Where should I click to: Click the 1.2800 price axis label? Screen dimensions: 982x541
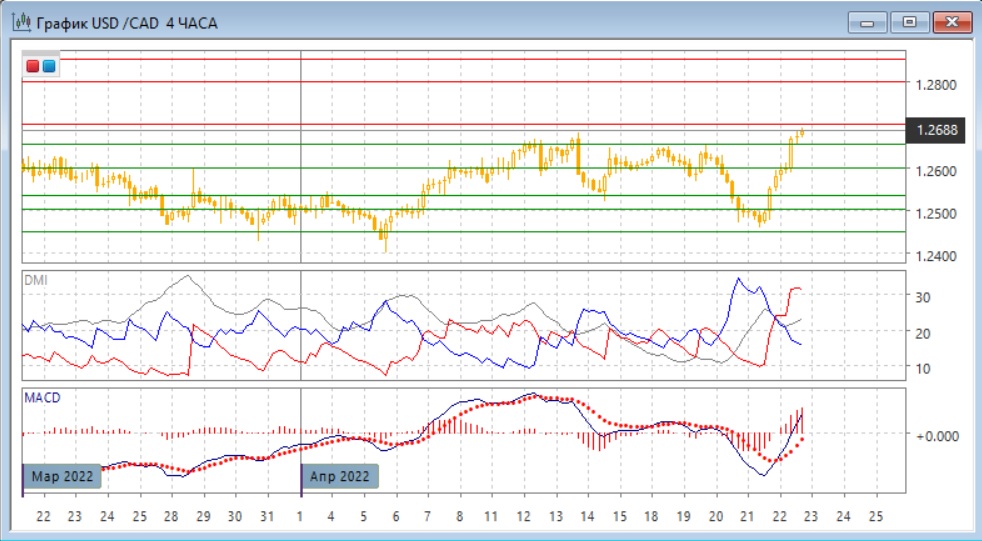(x=935, y=86)
